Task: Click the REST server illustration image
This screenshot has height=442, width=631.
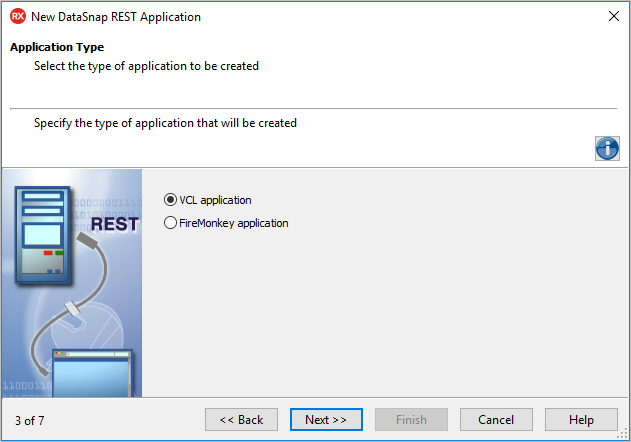Action: (x=72, y=283)
